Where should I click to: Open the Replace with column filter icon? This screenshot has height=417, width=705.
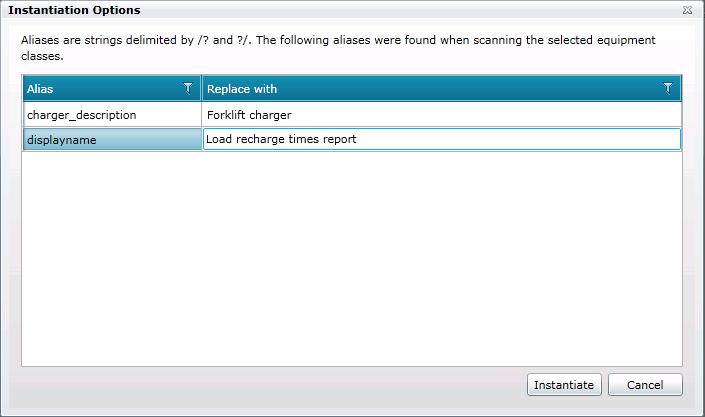click(x=668, y=89)
